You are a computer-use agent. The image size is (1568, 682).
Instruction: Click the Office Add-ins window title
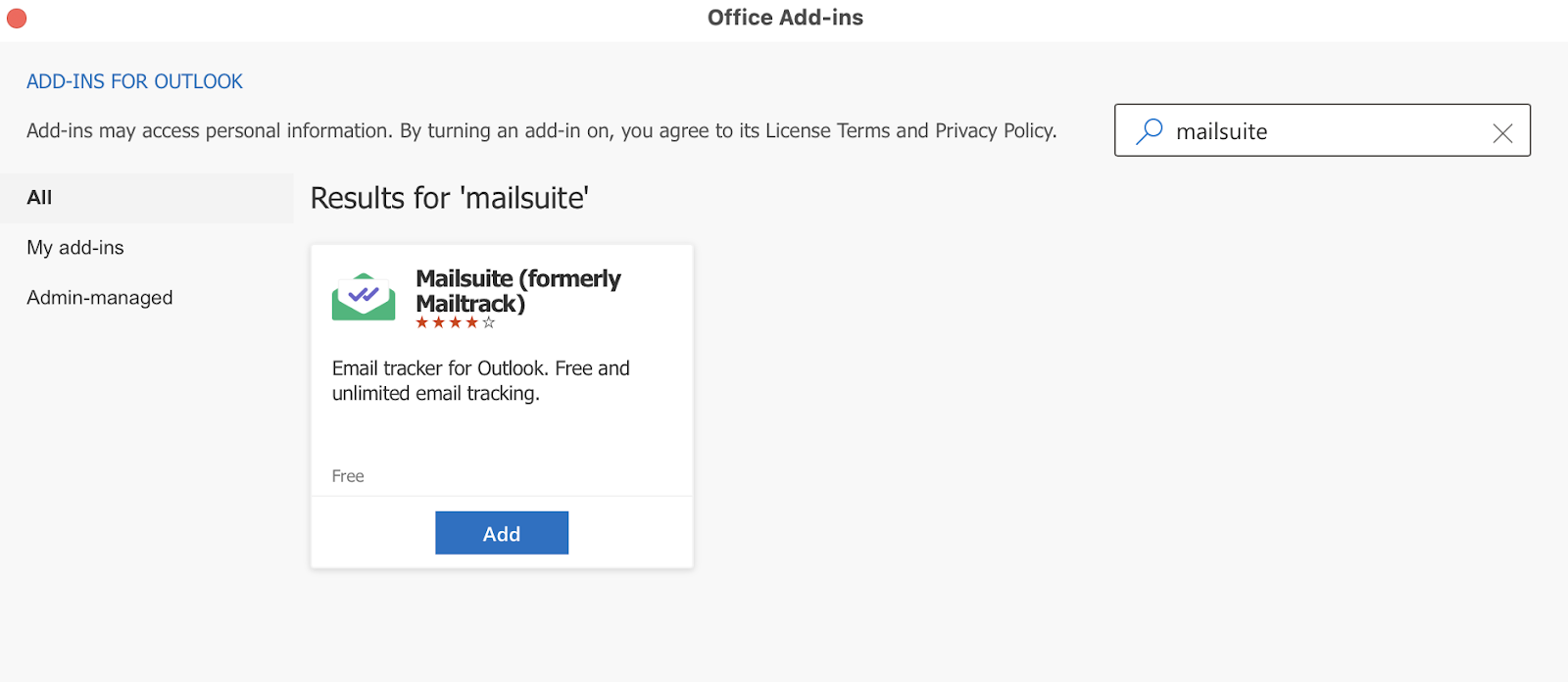click(x=785, y=18)
